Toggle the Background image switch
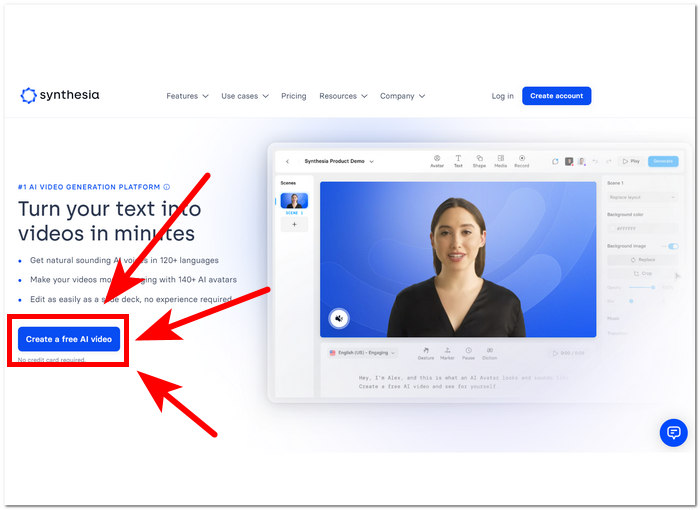The image size is (700, 510). (x=673, y=246)
